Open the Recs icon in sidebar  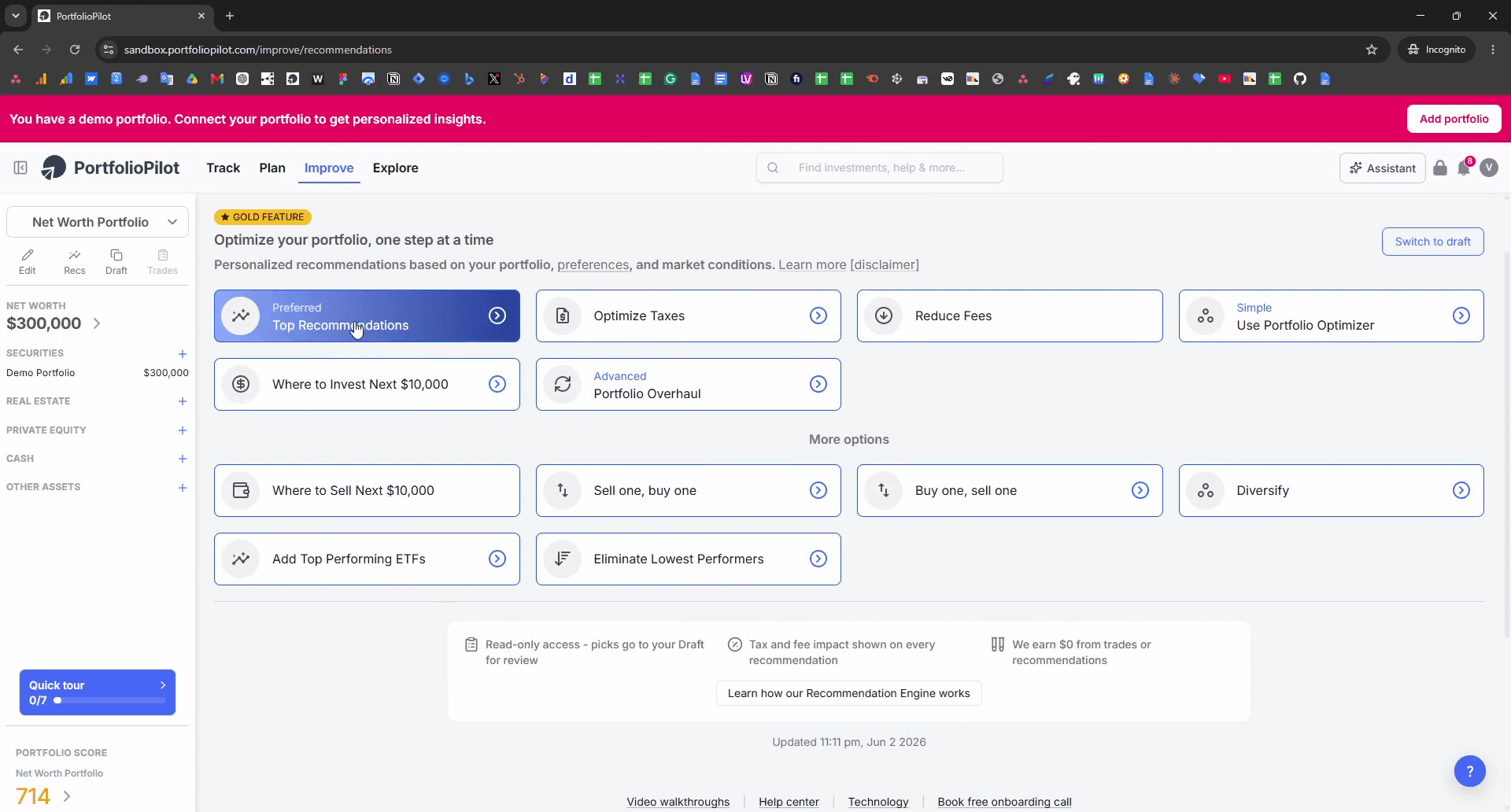[75, 261]
